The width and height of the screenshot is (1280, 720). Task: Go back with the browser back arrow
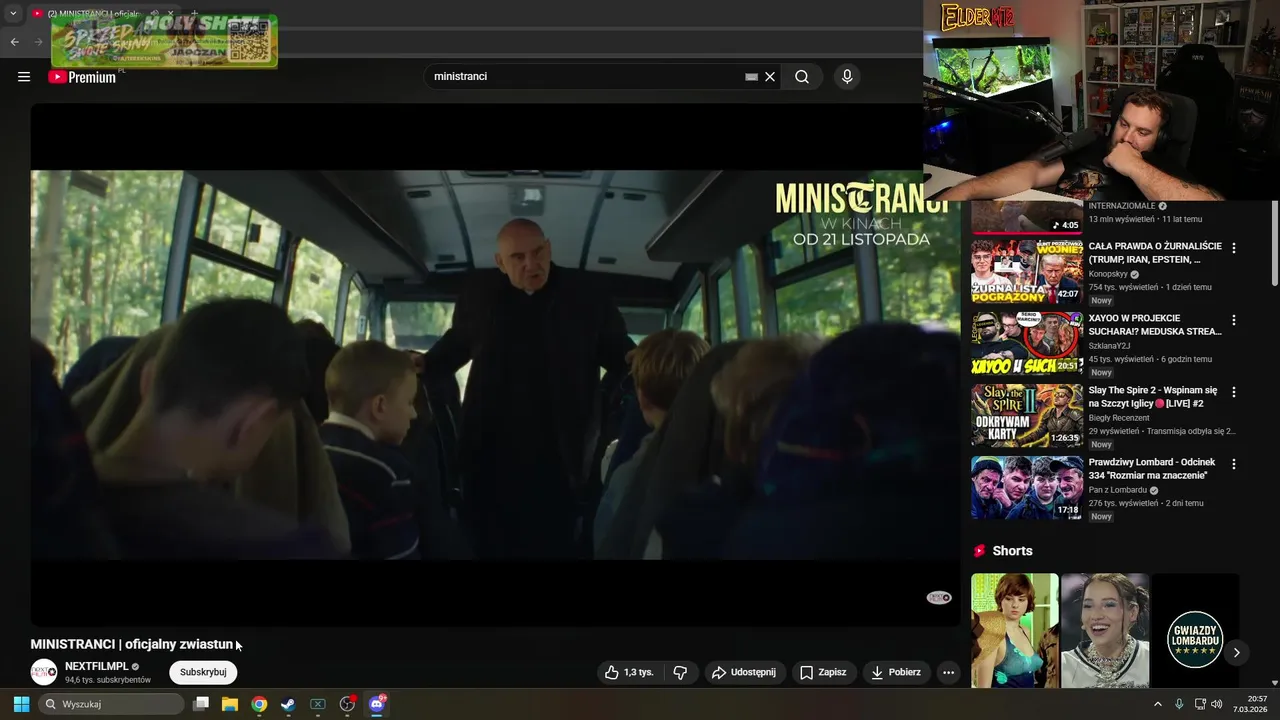point(14,42)
